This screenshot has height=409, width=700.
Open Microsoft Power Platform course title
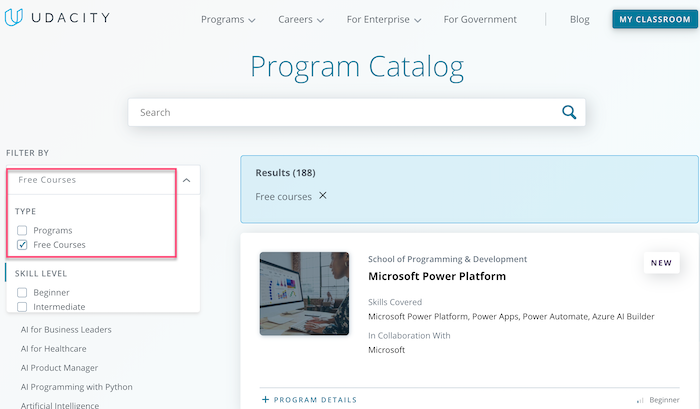tap(437, 276)
